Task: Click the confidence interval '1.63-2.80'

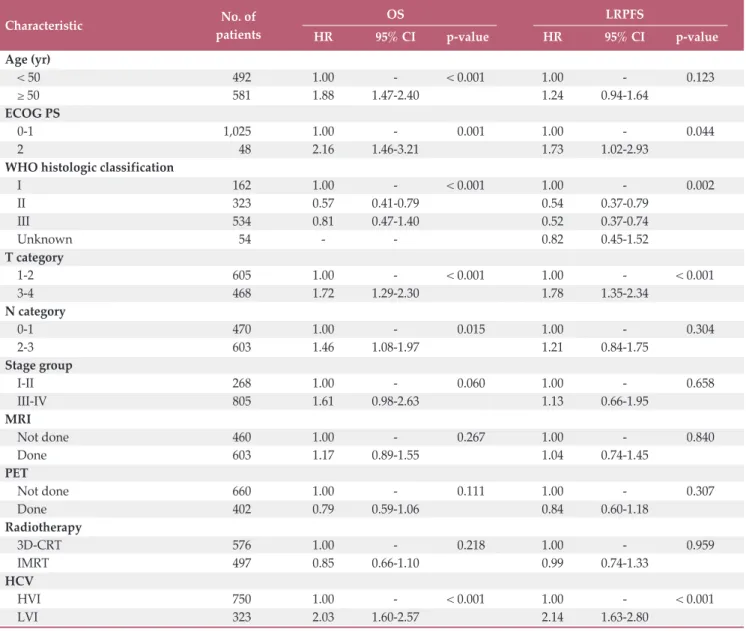Action: [x=625, y=618]
